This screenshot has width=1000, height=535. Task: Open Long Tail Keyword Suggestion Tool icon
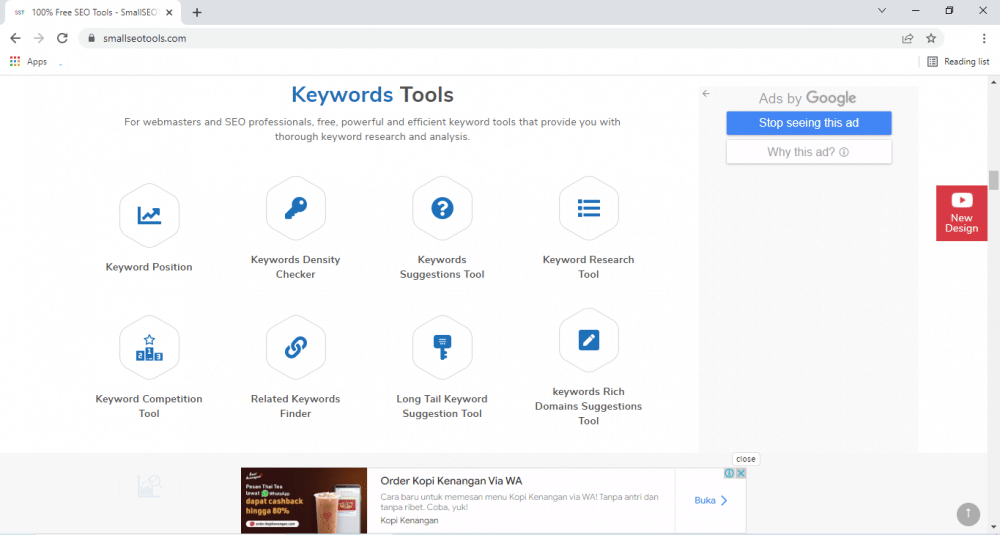pos(442,347)
